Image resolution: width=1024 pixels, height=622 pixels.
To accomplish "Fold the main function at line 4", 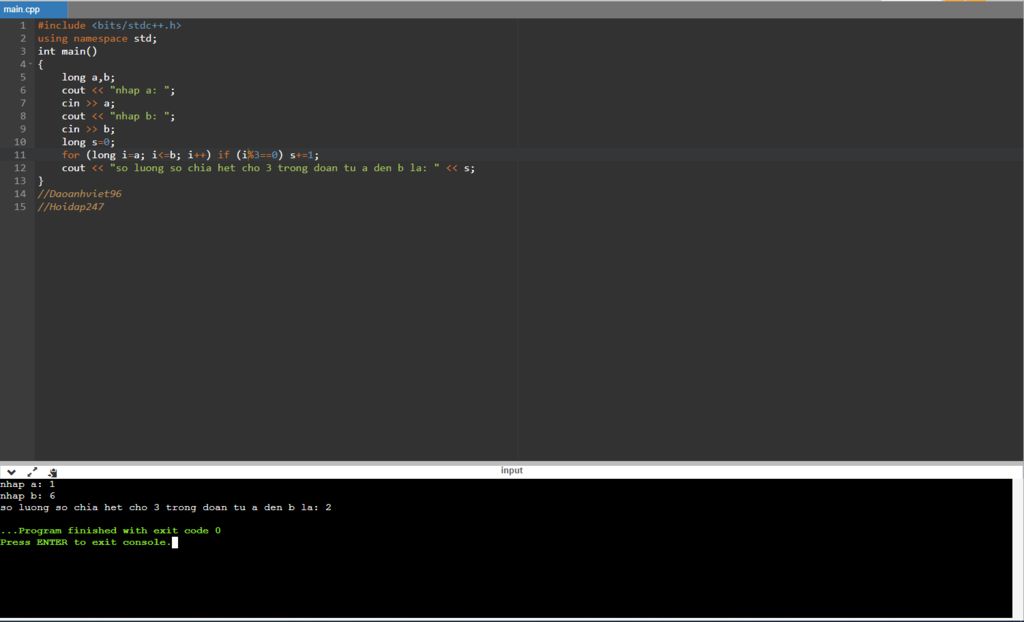I will (x=30, y=64).
